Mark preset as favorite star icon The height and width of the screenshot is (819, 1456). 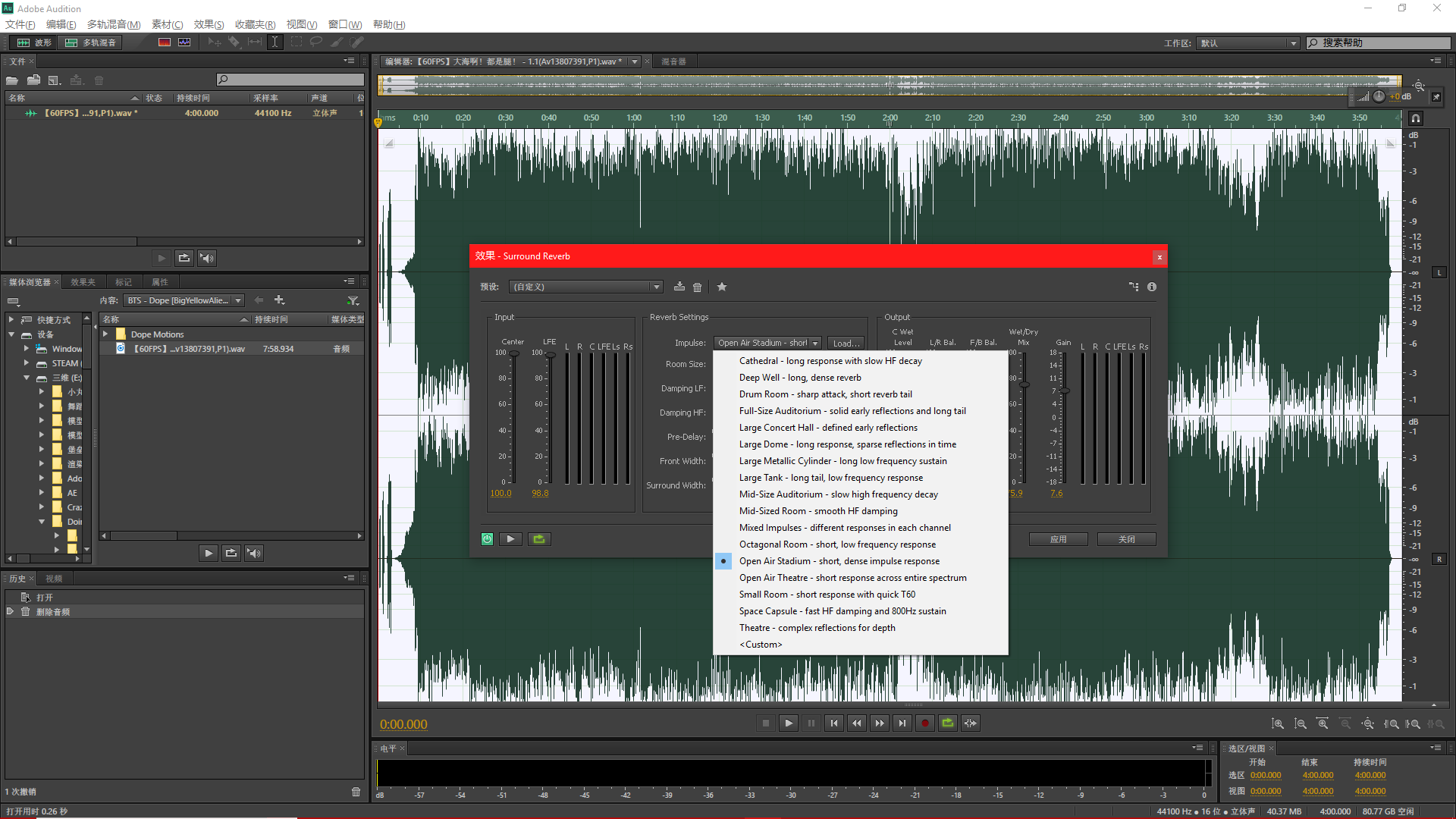(x=722, y=287)
